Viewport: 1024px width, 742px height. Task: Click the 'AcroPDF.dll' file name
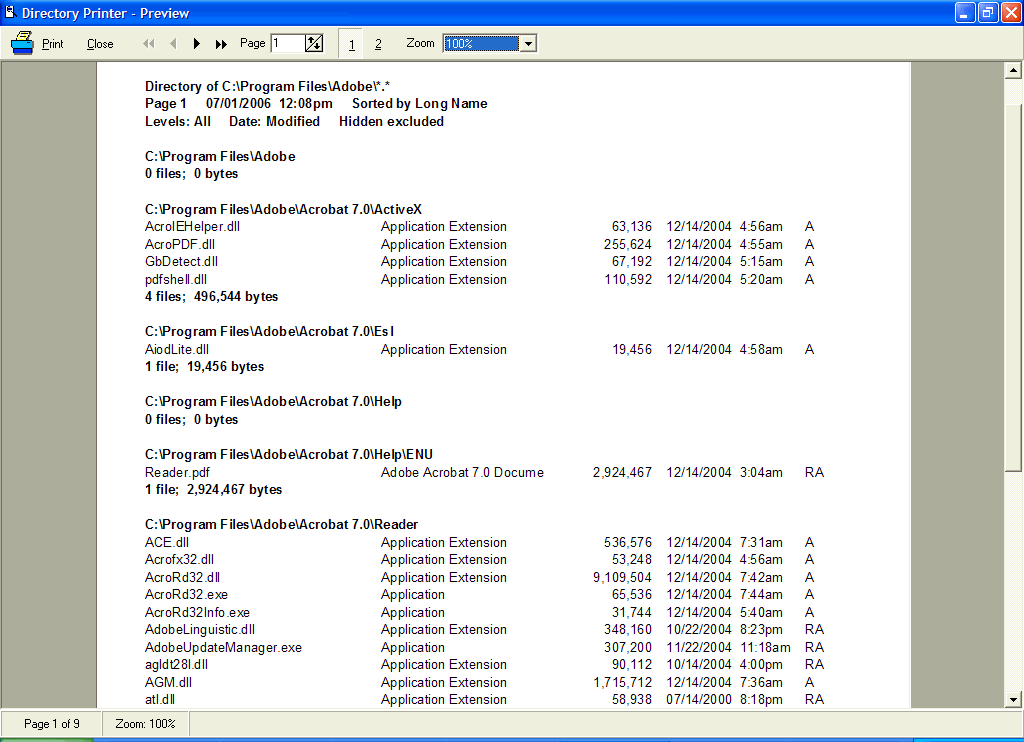click(x=180, y=244)
